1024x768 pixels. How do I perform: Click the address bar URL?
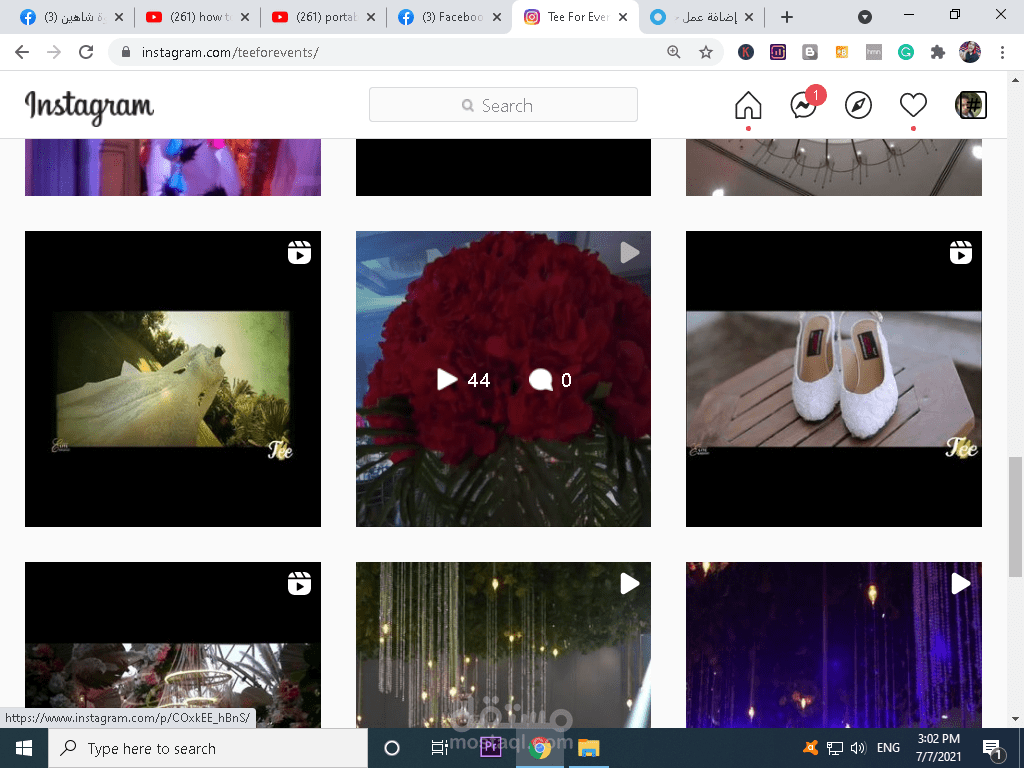point(230,52)
